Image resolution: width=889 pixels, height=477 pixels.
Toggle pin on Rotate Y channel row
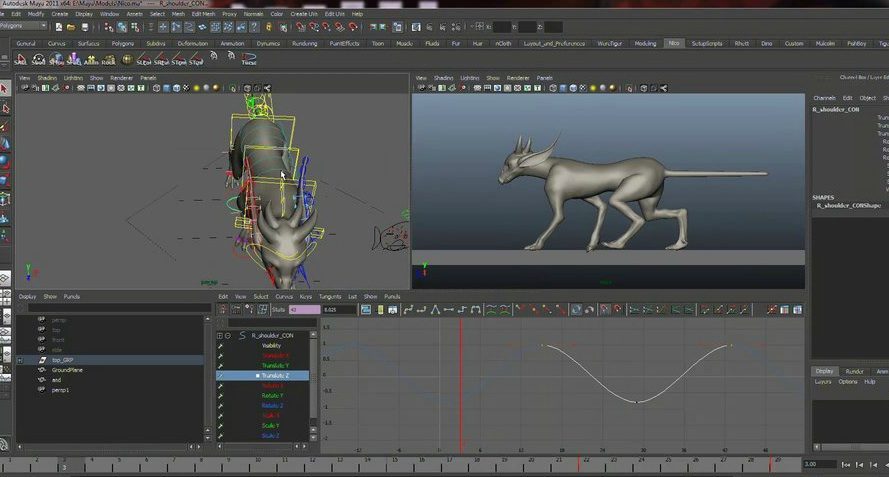[221, 396]
